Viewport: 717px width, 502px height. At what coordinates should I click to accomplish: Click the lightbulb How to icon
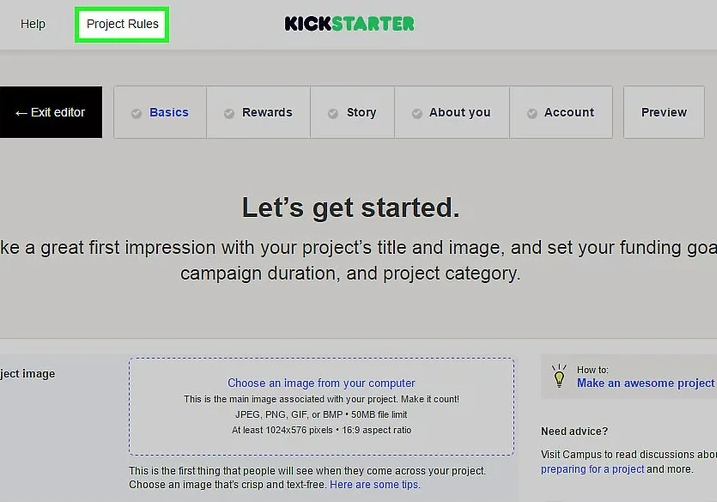(x=559, y=376)
